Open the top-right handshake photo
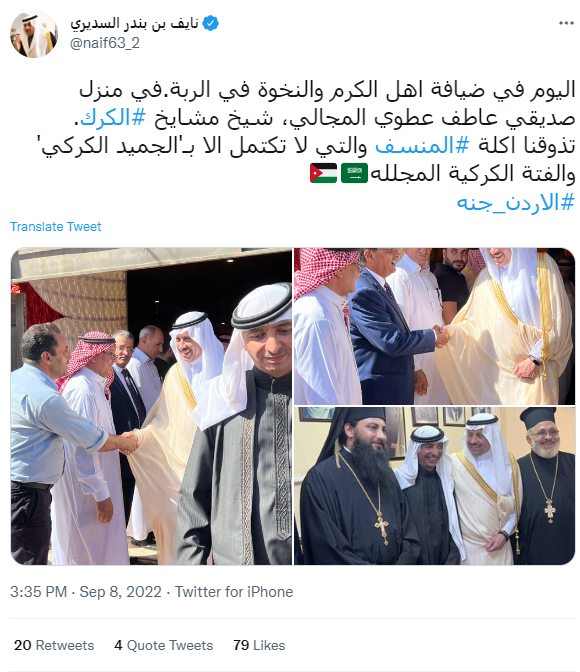This screenshot has height=672, width=580. [434, 326]
